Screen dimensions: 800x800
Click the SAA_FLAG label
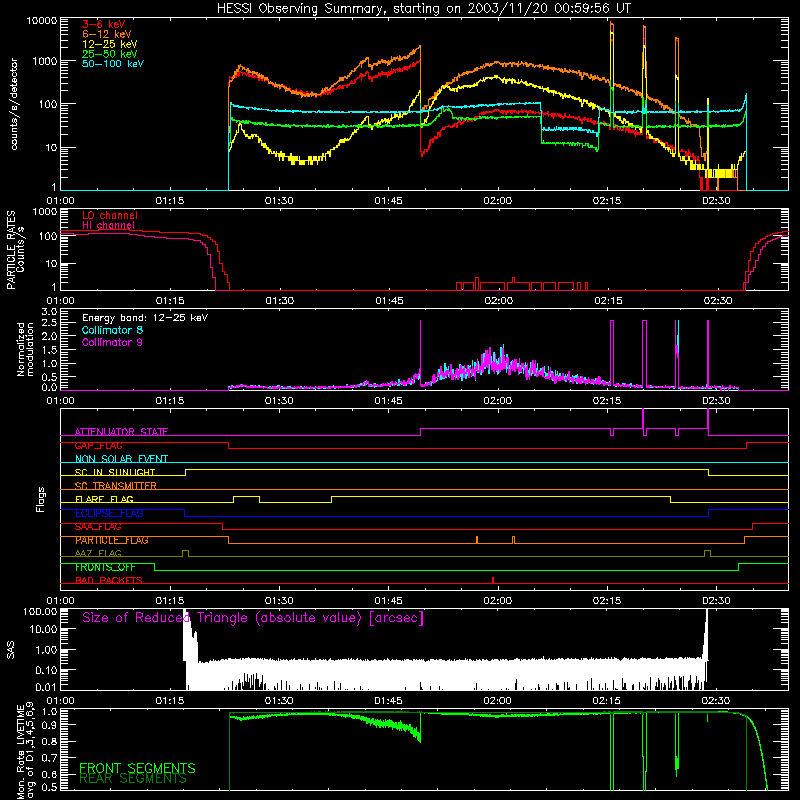pyautogui.click(x=98, y=526)
